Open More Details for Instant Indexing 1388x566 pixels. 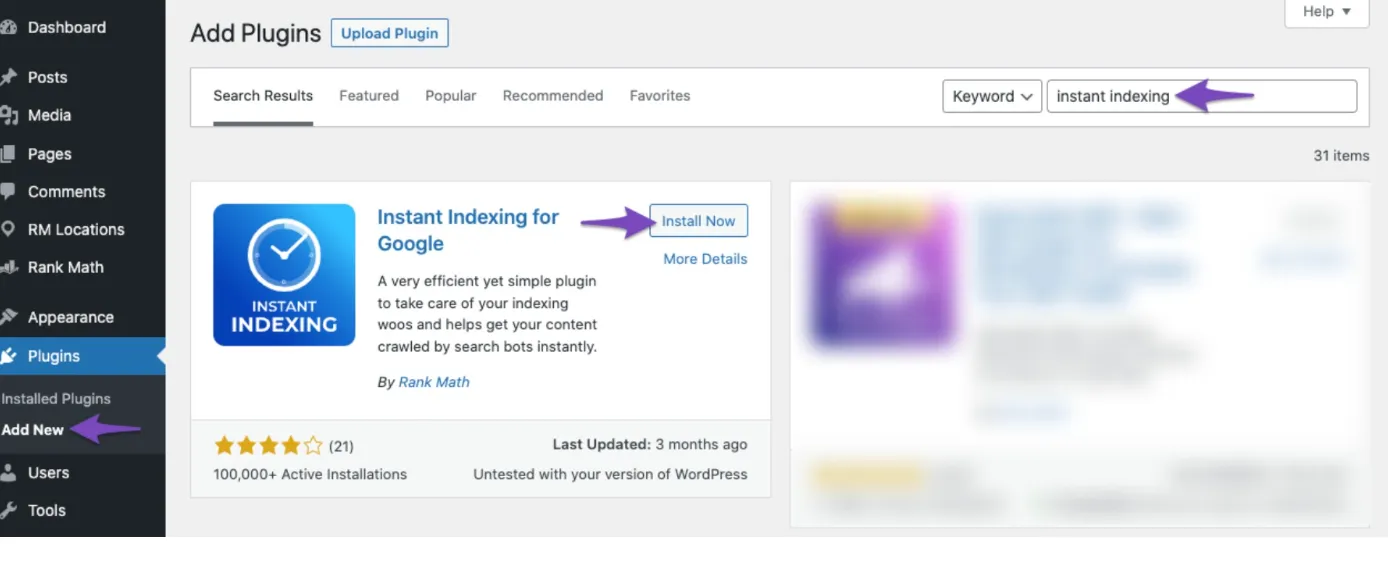(705, 259)
